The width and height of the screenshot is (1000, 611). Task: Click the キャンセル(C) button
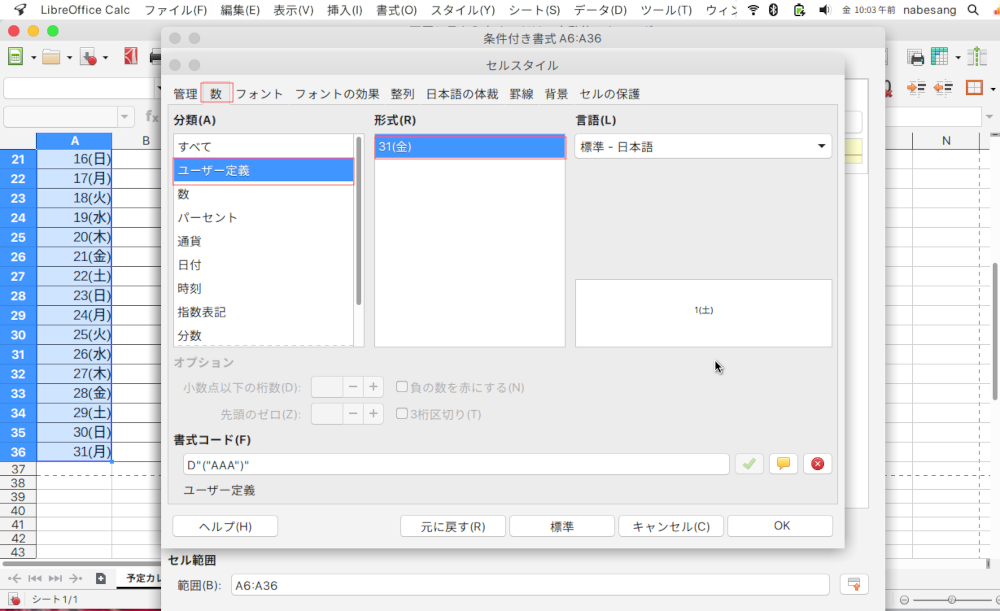(x=670, y=526)
